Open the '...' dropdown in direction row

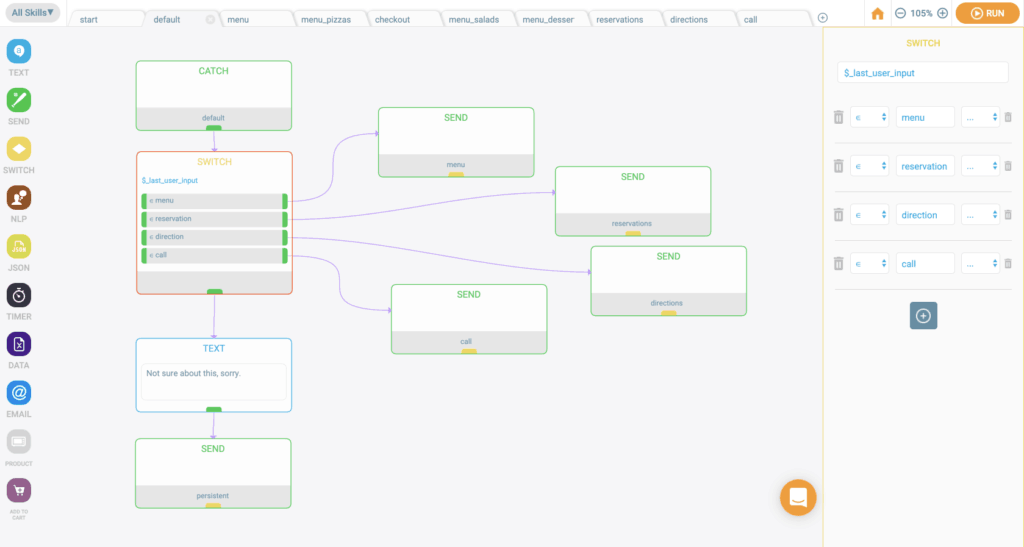coord(980,215)
